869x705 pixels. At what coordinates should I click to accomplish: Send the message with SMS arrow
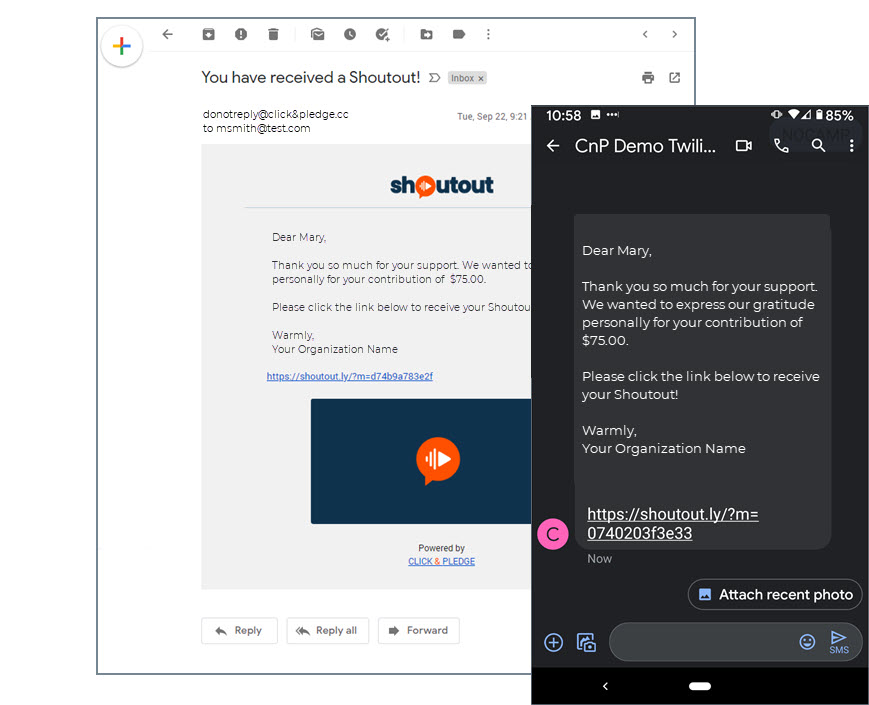[x=839, y=642]
